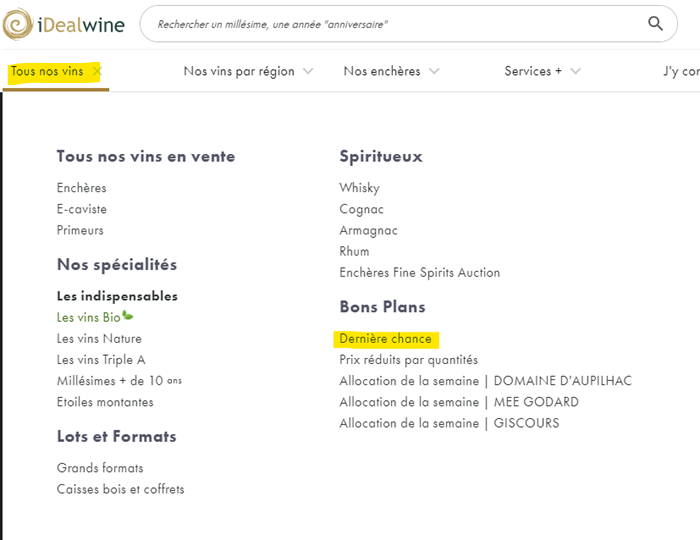Open the Whisky link
This screenshot has width=700, height=540.
359,188
